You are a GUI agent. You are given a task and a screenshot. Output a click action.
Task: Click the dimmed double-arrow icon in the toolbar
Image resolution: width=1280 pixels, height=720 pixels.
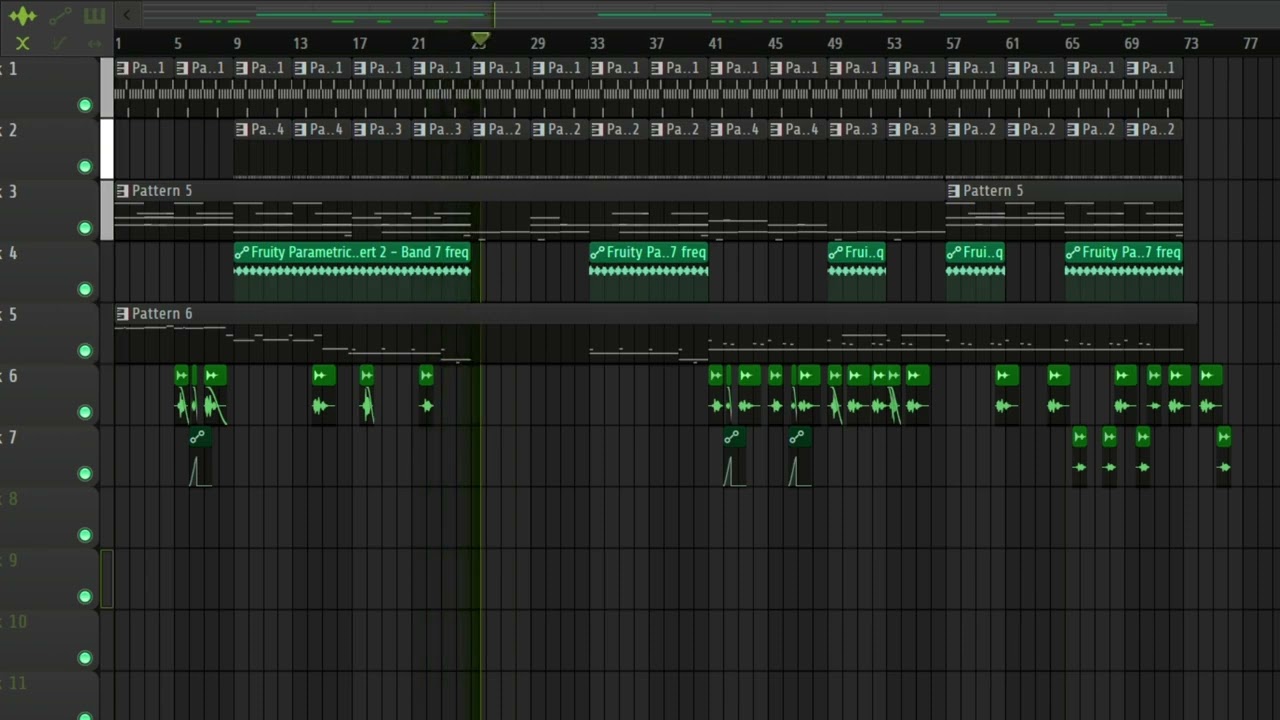[x=94, y=43]
